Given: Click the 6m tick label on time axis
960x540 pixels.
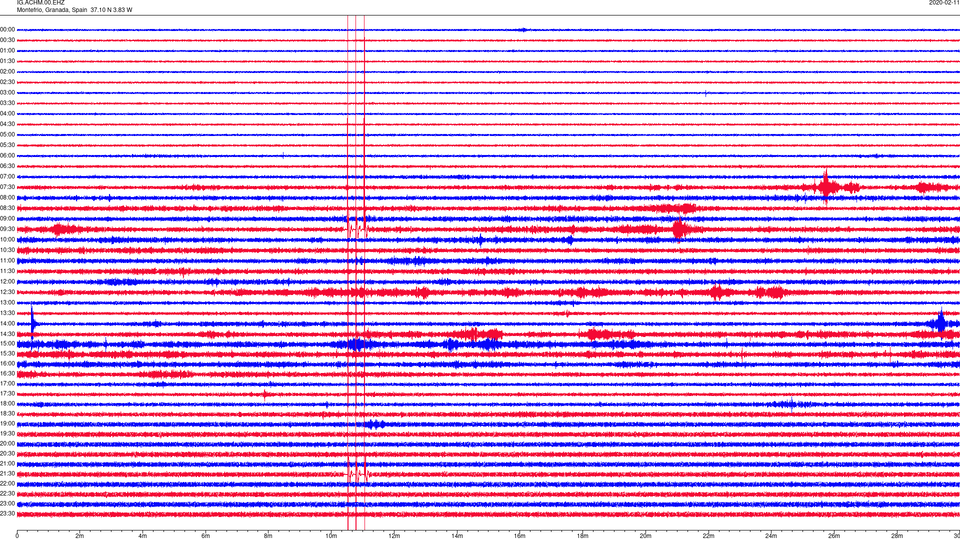Looking at the screenshot, I should tap(205, 536).
